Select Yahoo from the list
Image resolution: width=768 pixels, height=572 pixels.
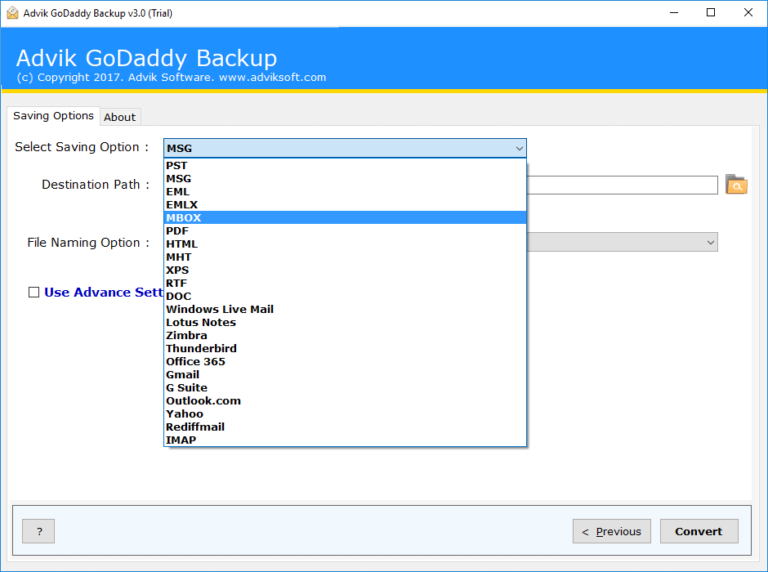[x=345, y=414]
